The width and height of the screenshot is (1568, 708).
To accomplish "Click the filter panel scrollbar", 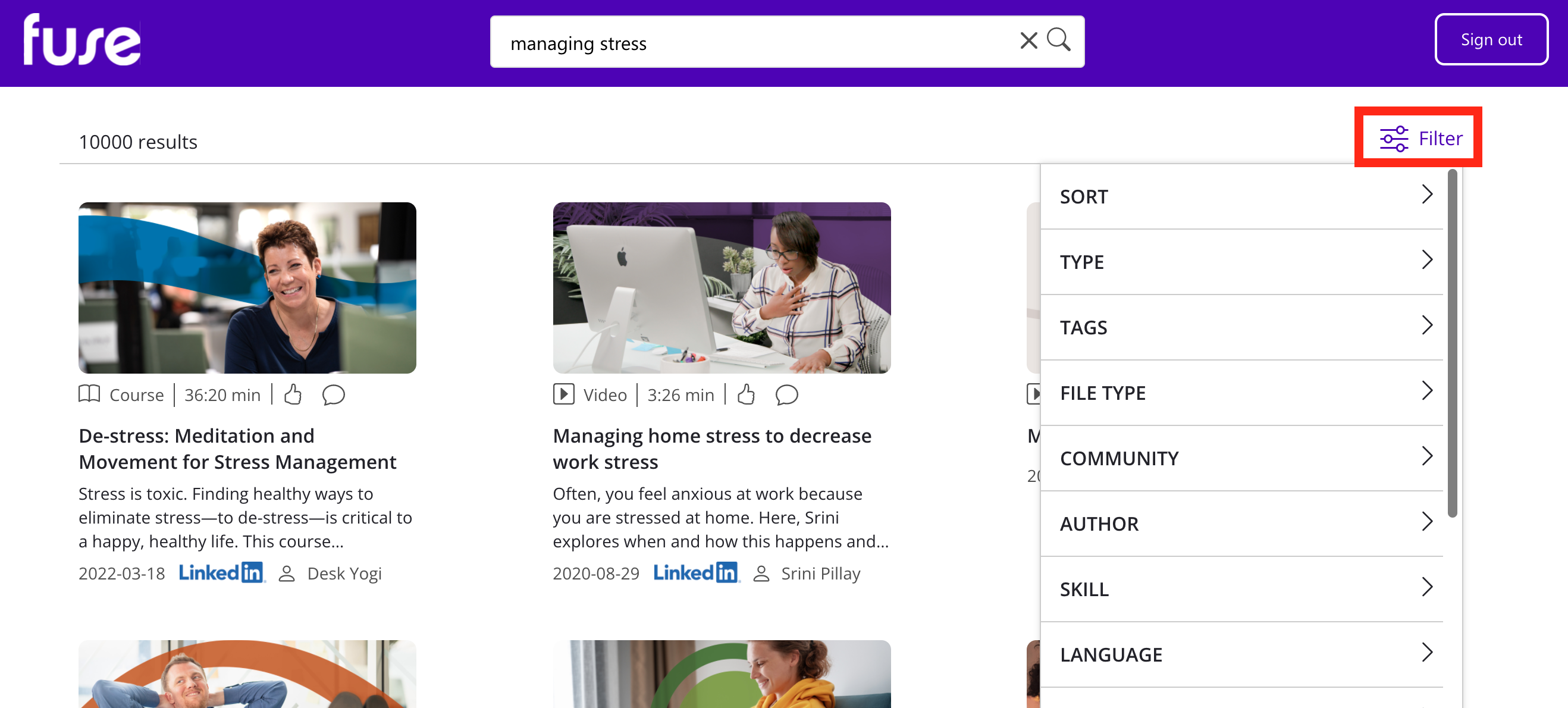I will pyautogui.click(x=1452, y=344).
